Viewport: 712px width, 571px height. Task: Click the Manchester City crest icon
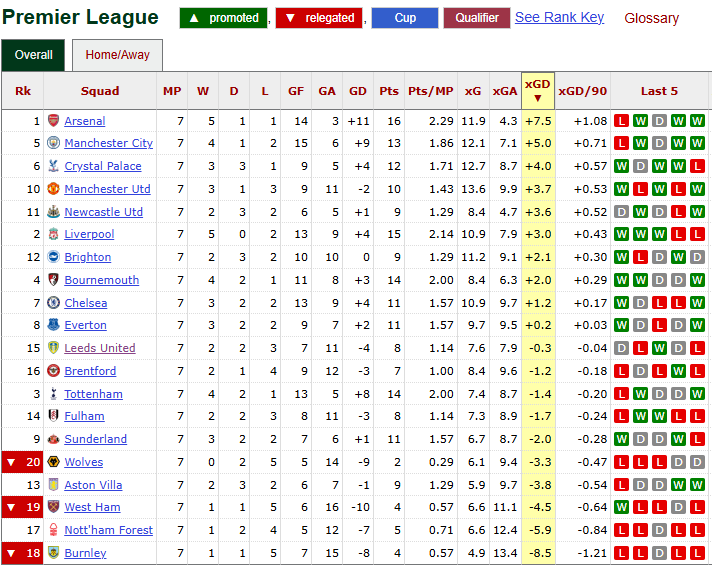(x=53, y=144)
